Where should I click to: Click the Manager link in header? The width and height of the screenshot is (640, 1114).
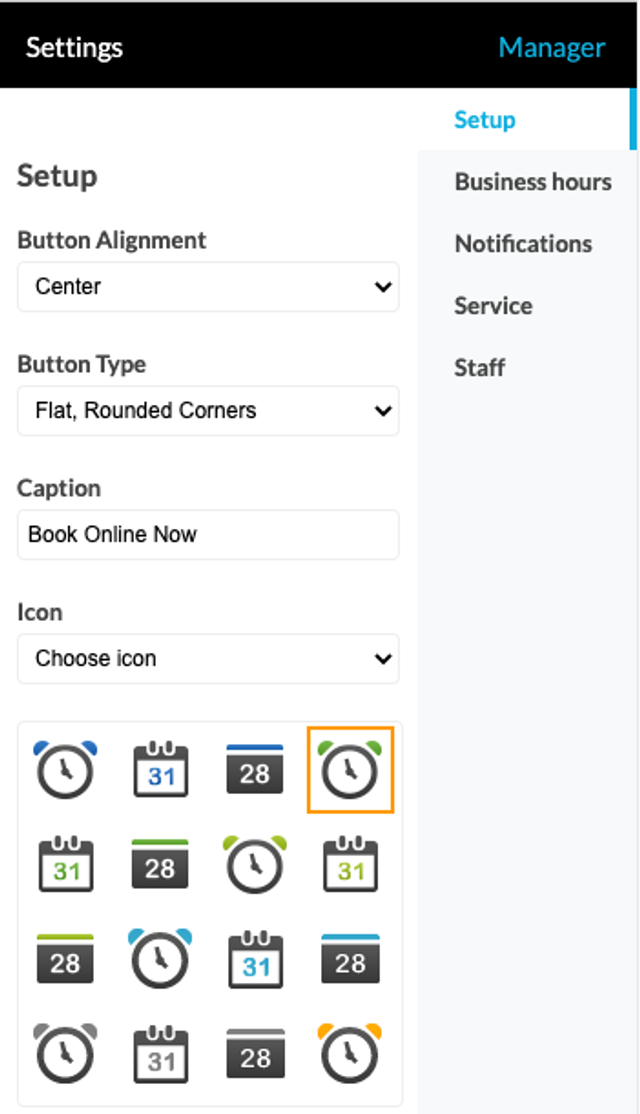[552, 48]
